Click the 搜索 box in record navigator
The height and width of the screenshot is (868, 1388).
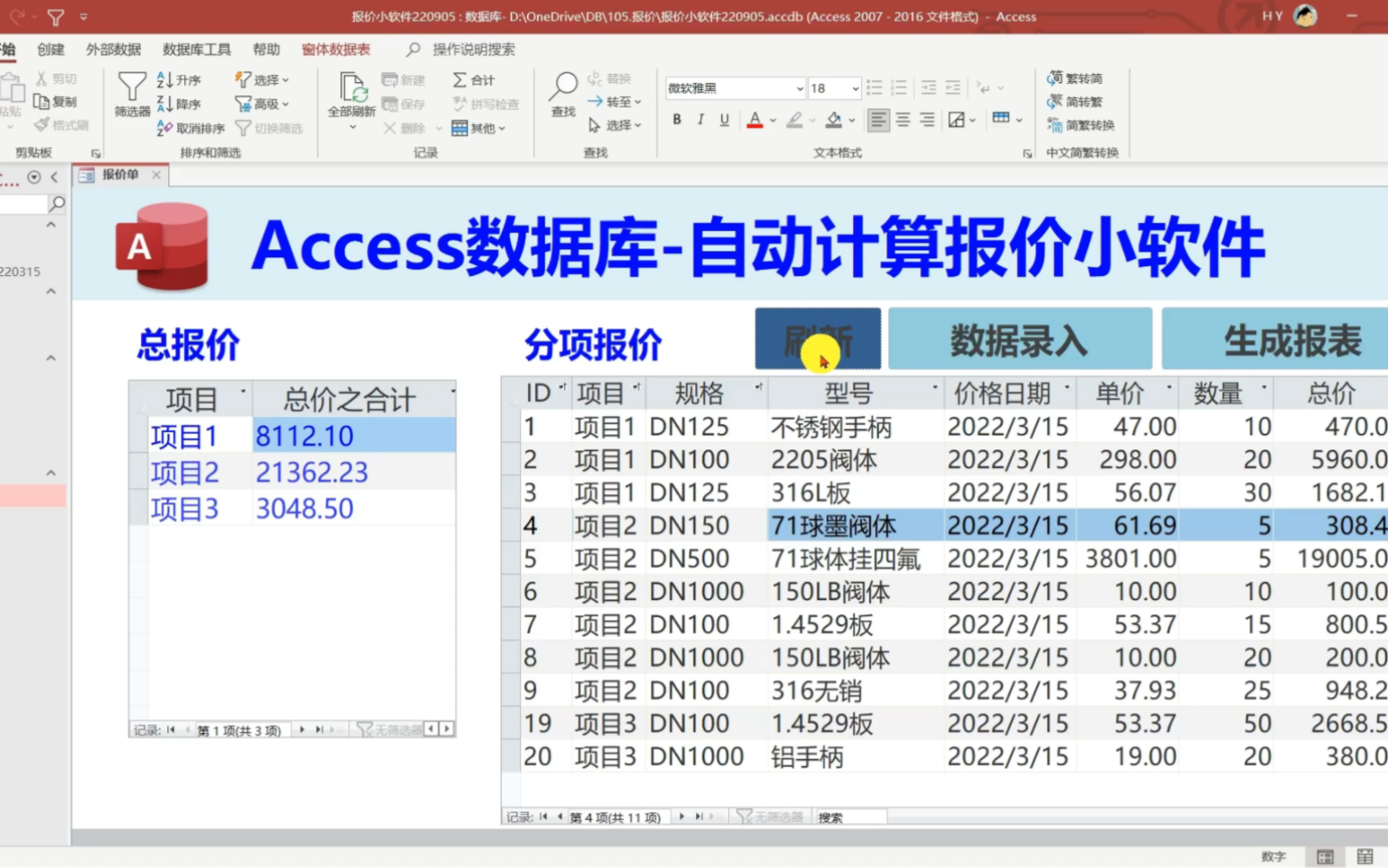(x=850, y=817)
